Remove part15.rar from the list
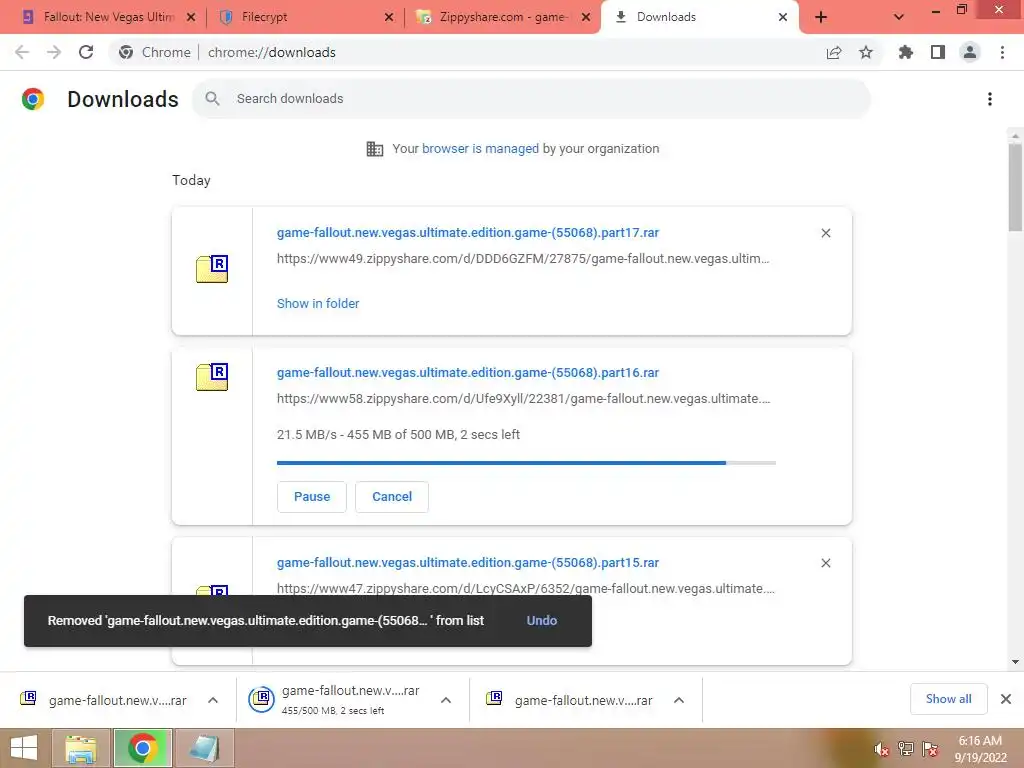Viewport: 1024px width, 768px height. 825,563
